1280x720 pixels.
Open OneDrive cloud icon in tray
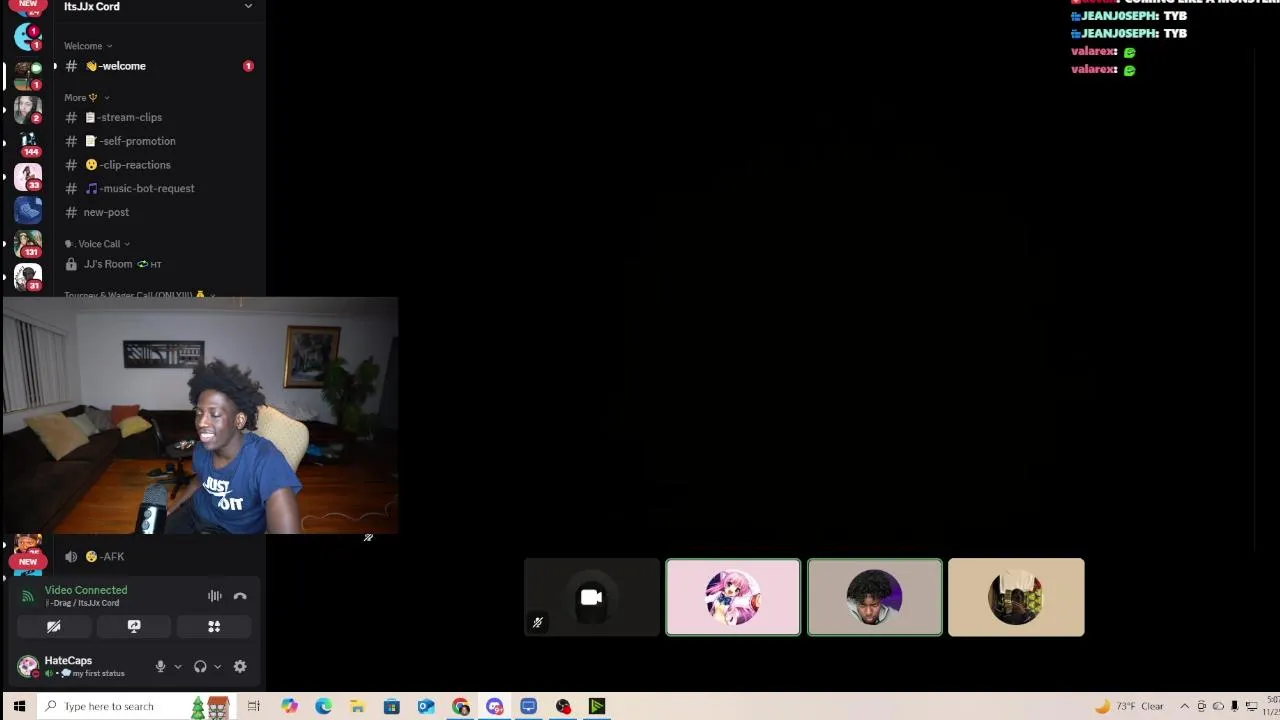(1218, 706)
